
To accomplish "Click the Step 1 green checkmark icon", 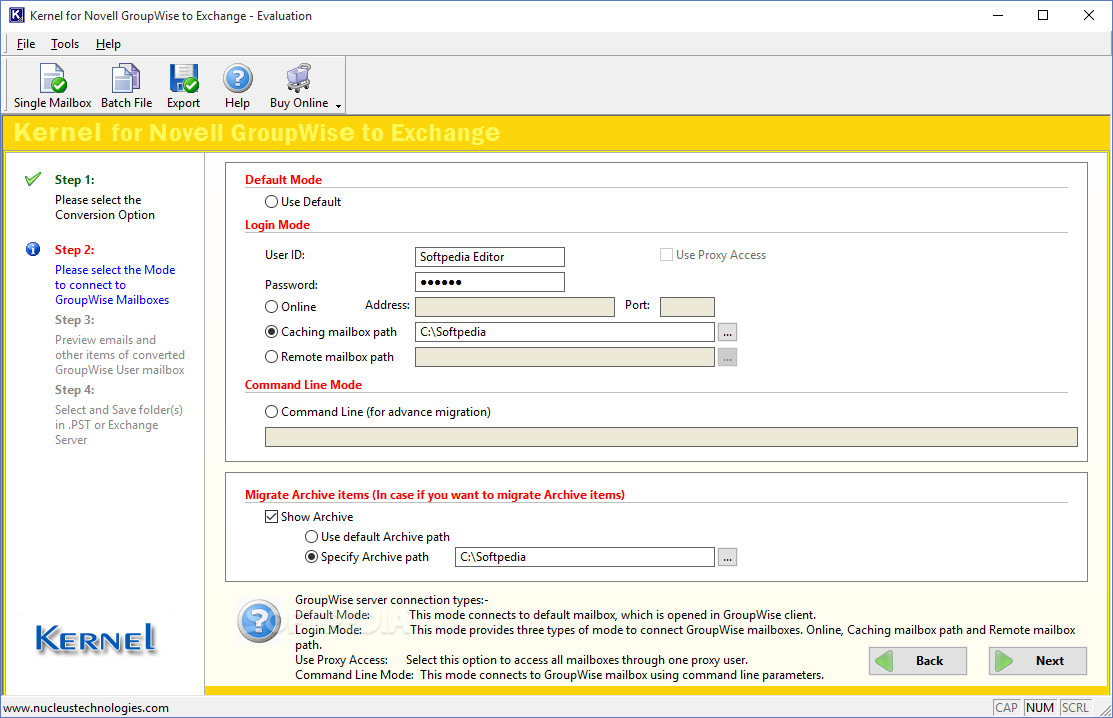I will (33, 180).
